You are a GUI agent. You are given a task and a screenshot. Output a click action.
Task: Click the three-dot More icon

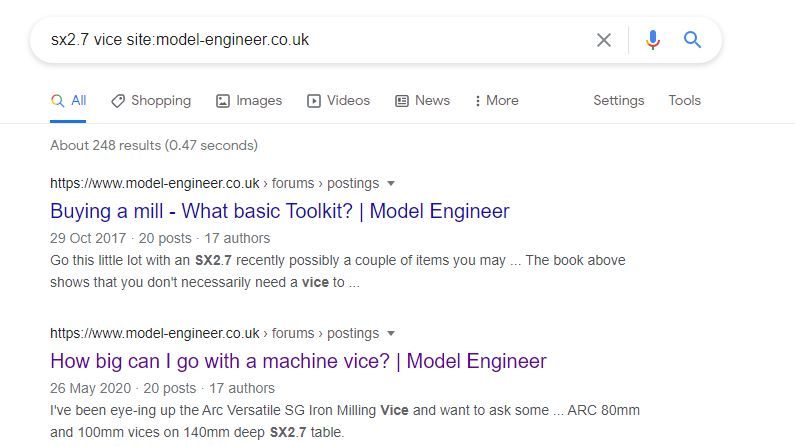pyautogui.click(x=477, y=101)
